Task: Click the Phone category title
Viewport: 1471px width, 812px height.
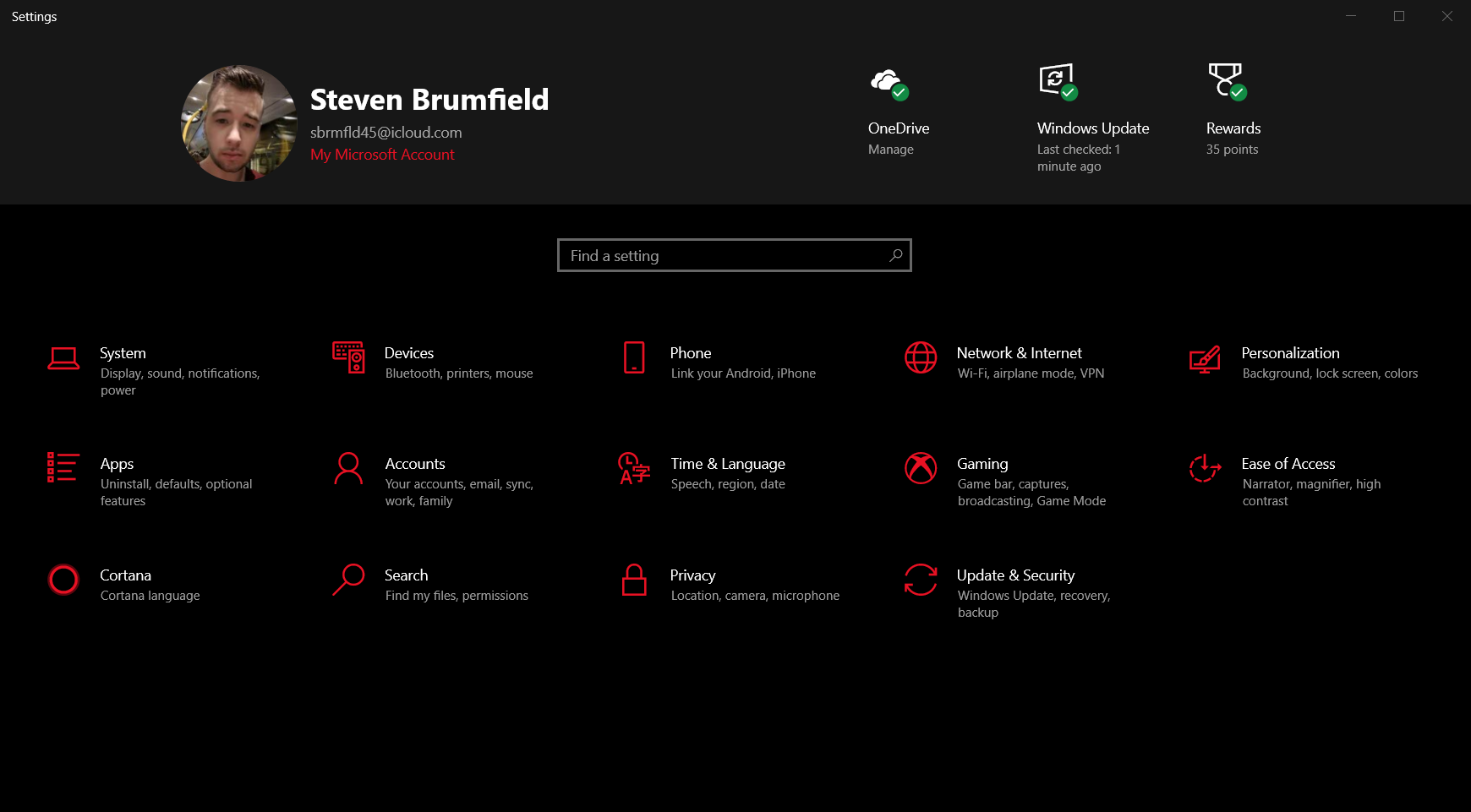Action: [x=691, y=353]
